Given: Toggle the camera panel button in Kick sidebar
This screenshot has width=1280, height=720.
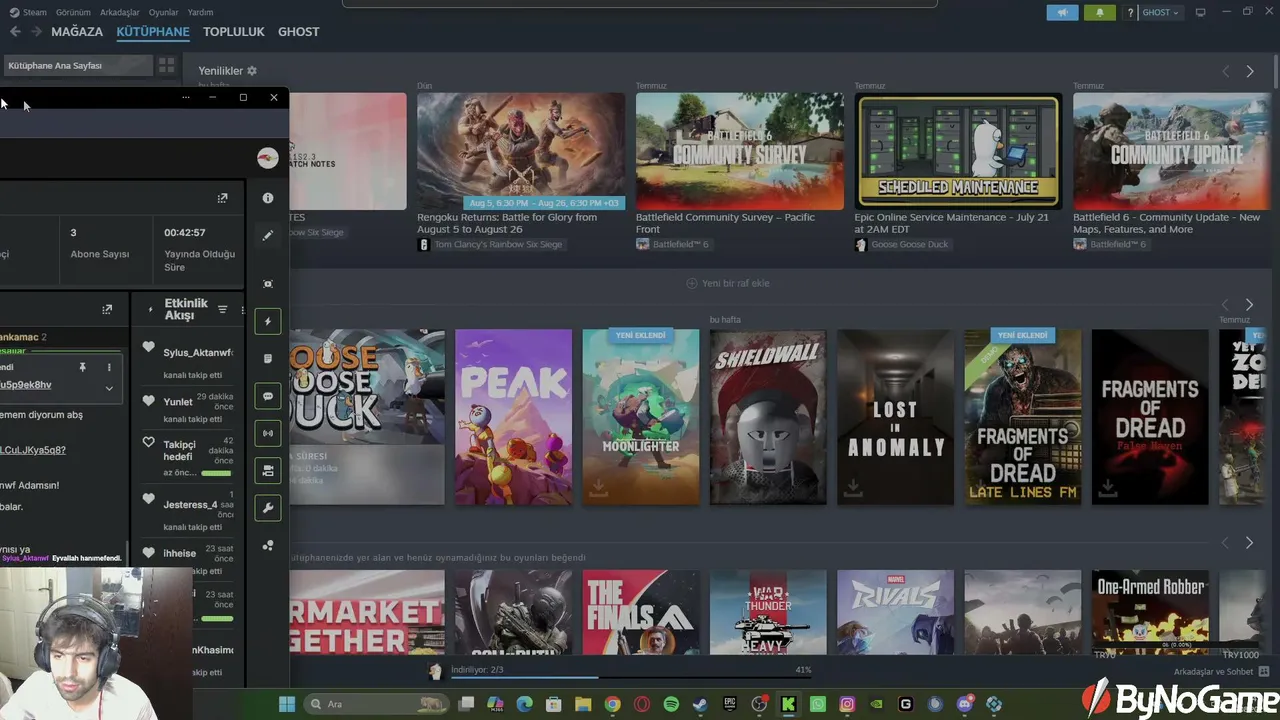Looking at the screenshot, I should (x=268, y=471).
